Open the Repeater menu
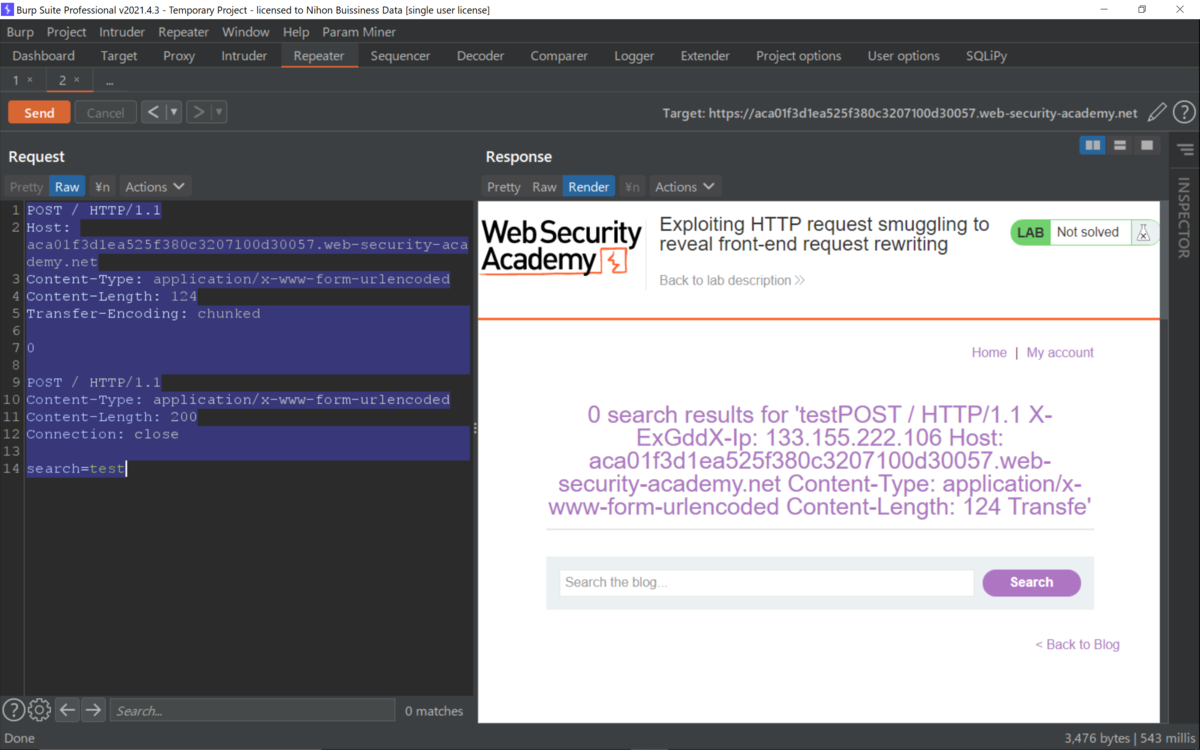 [184, 32]
